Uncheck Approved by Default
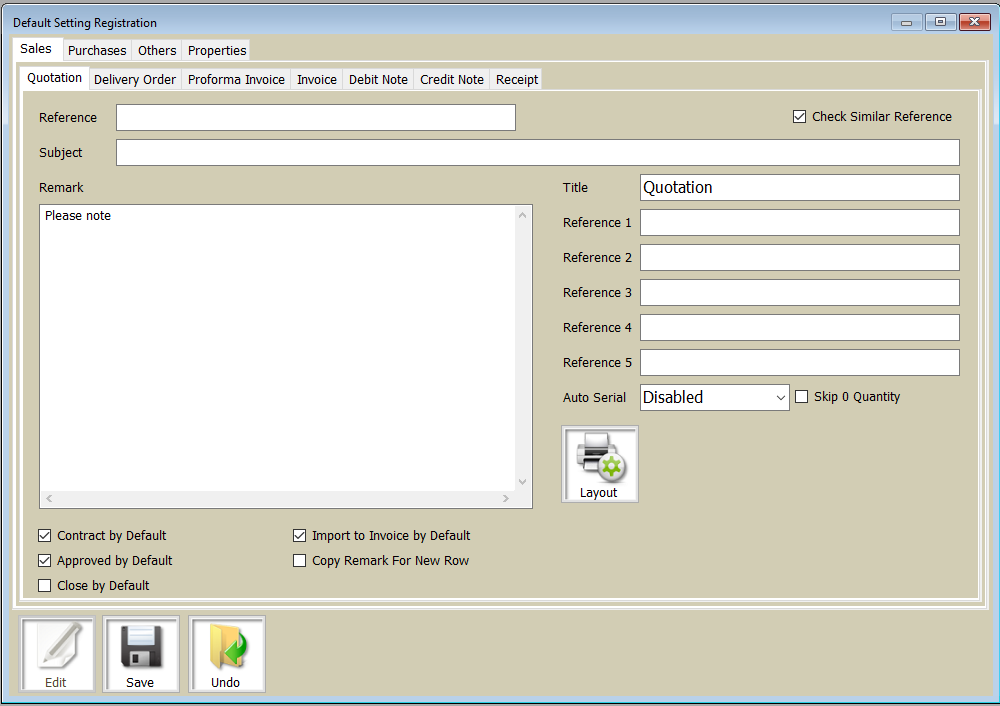 pyautogui.click(x=45, y=561)
